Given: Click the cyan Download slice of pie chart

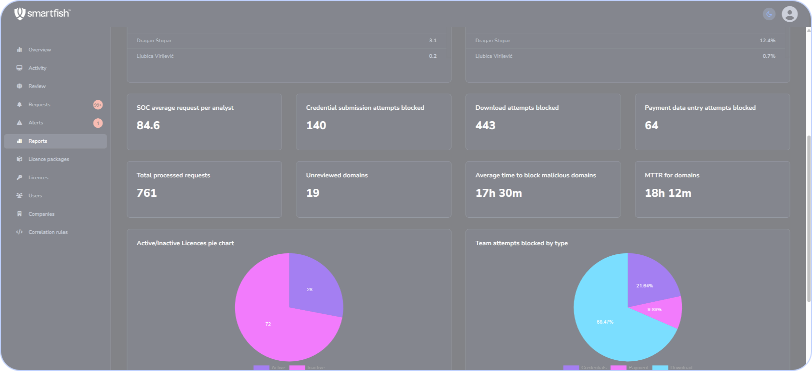Looking at the screenshot, I should [606, 321].
